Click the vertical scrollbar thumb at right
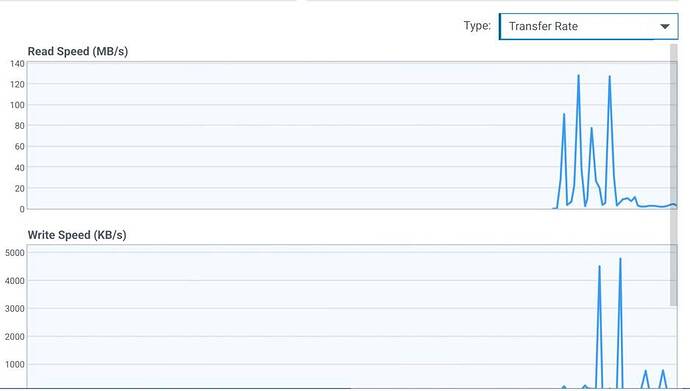 [x=673, y=175]
